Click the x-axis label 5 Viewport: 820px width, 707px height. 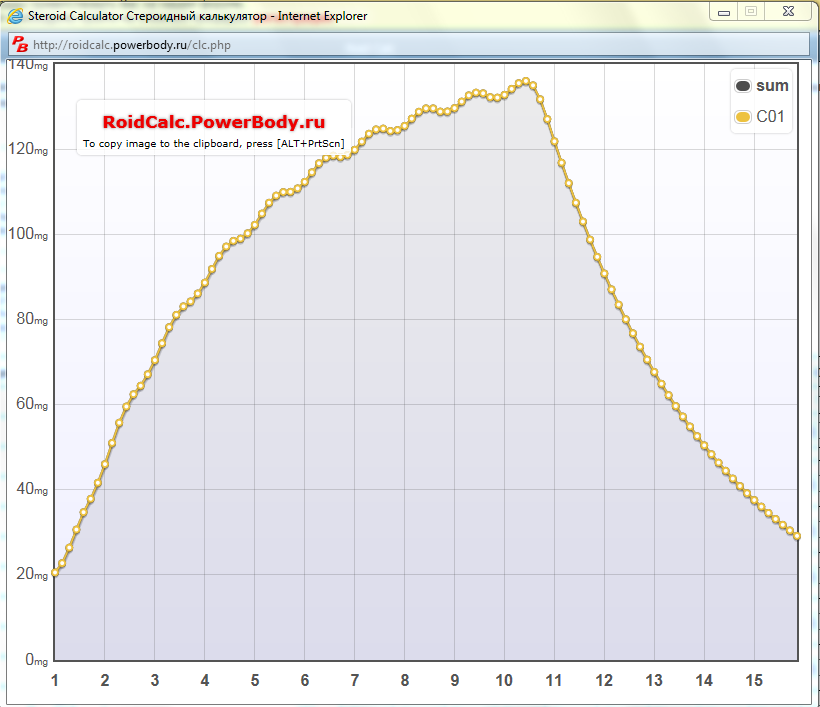click(254, 680)
